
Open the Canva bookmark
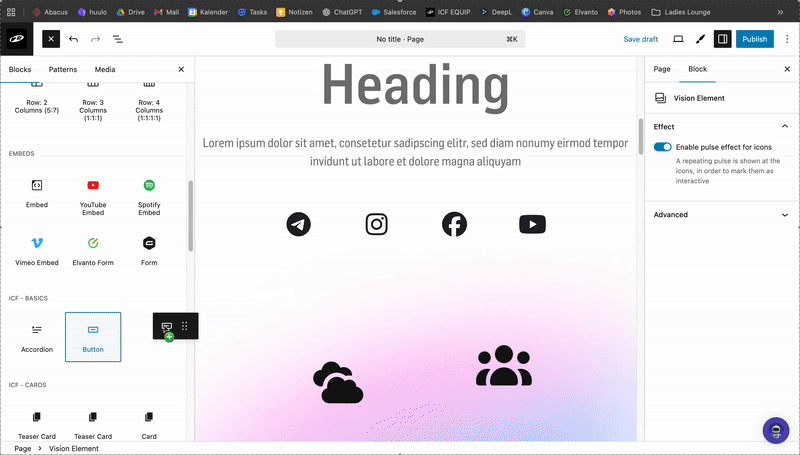click(x=537, y=12)
